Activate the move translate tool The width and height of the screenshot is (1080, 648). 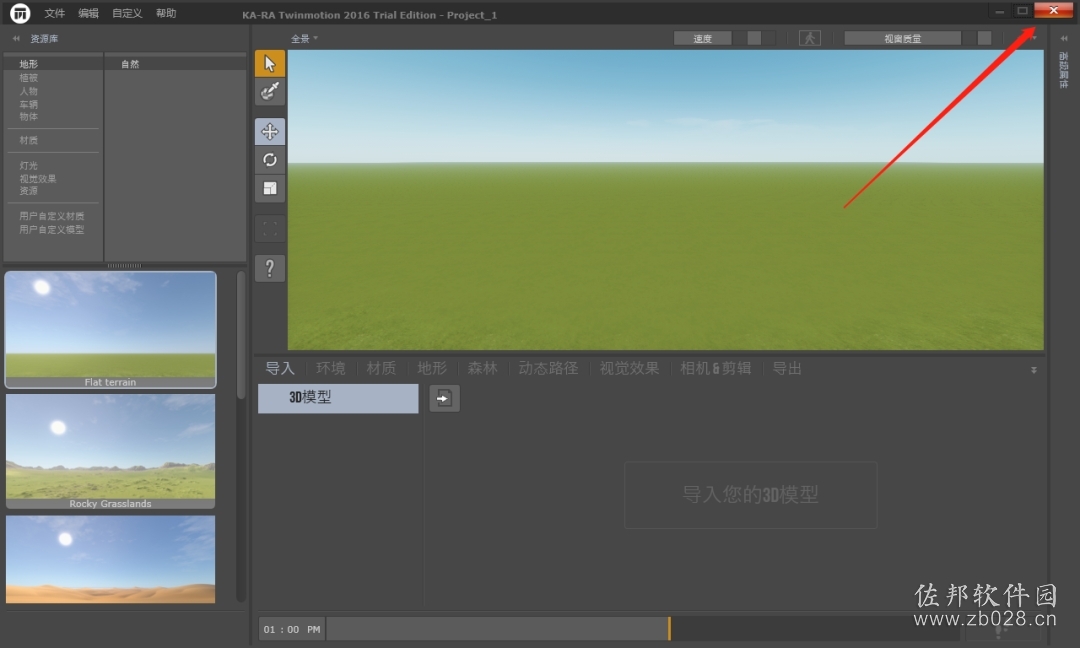tap(269, 131)
